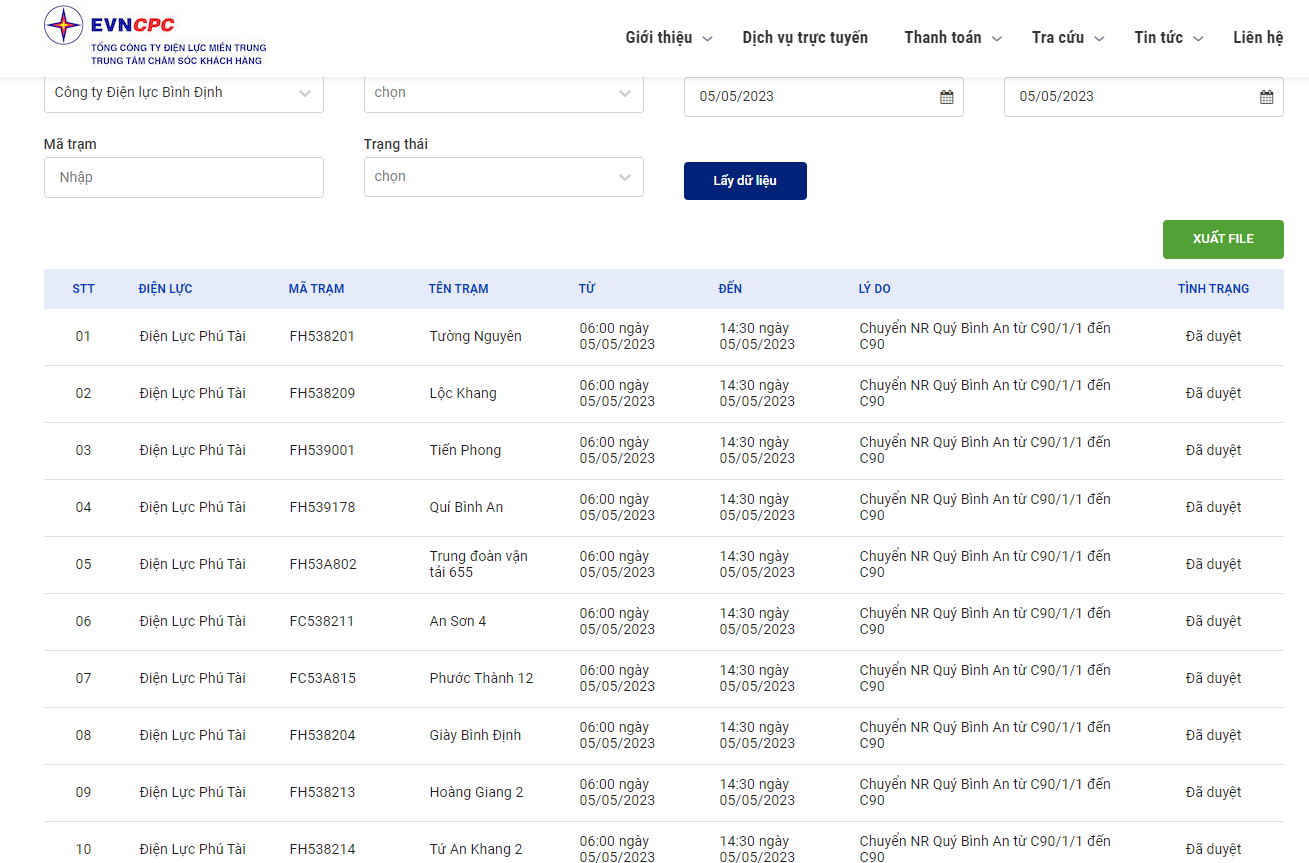The height and width of the screenshot is (863, 1309).
Task: Click the EVNCPC star logo icon
Action: [x=64, y=25]
